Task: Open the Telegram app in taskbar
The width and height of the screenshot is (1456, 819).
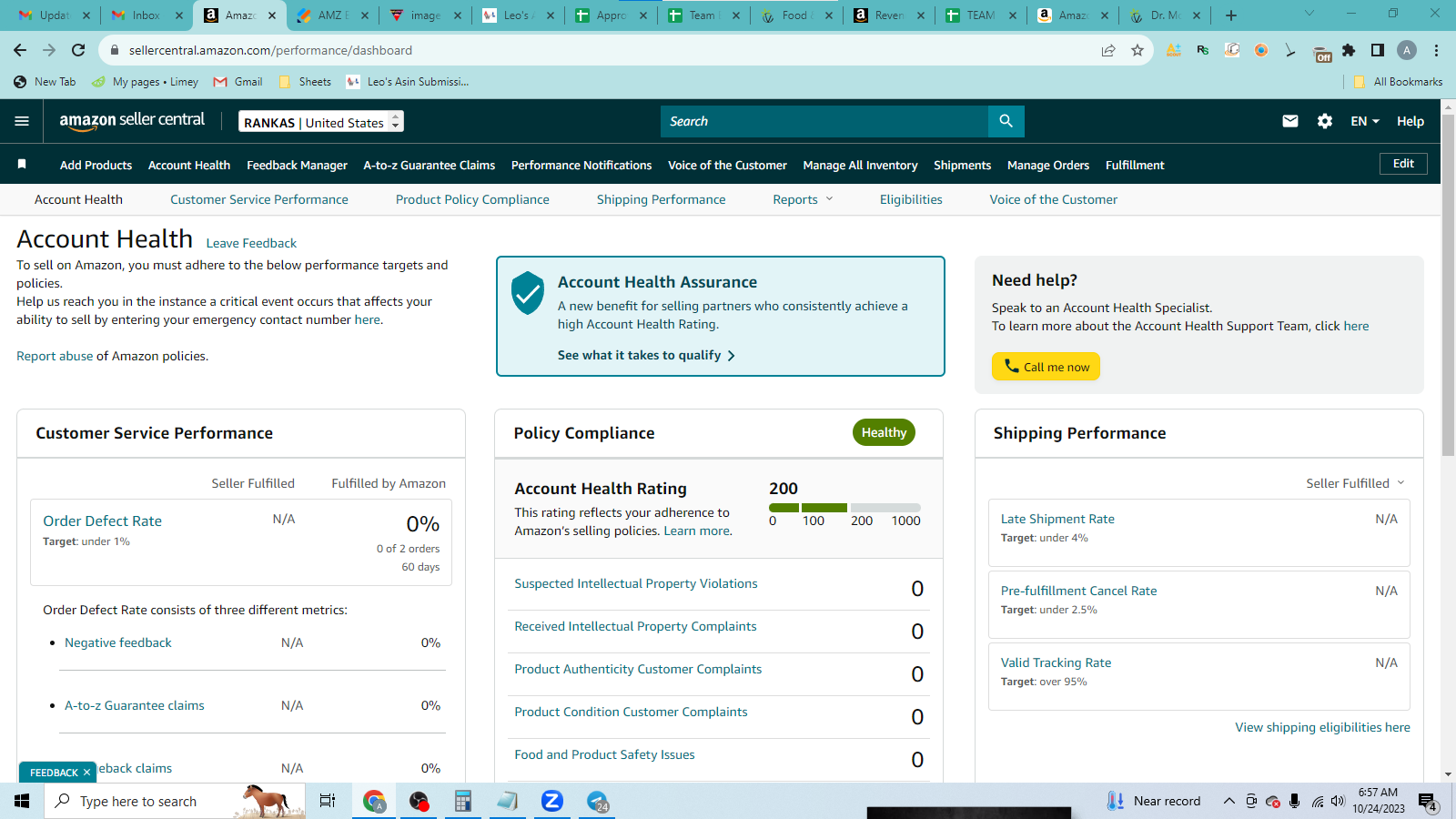Action: click(598, 801)
